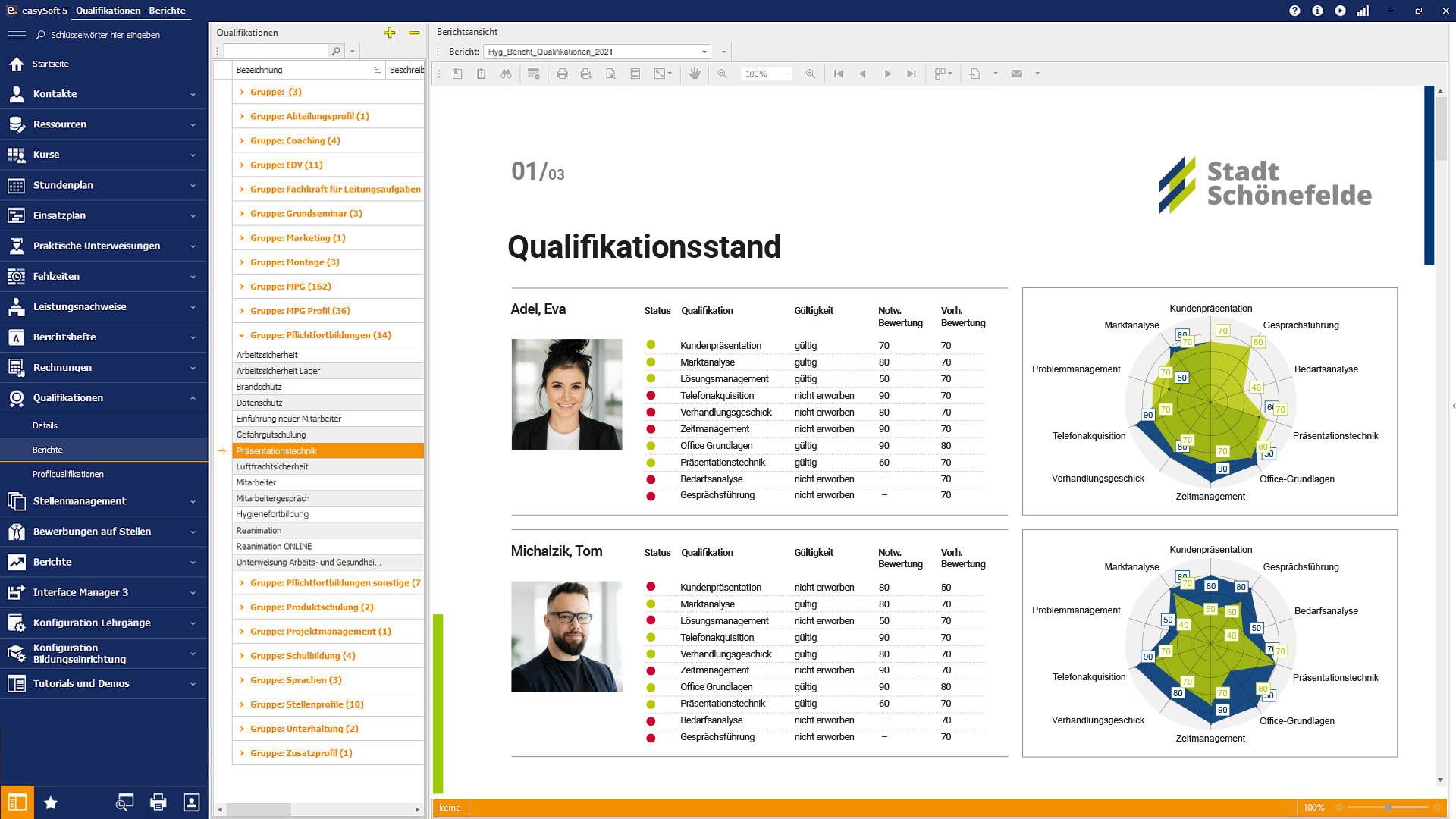Viewport: 1456px width, 819px height.
Task: Open the scale page dropdown arrow
Action: click(x=670, y=74)
